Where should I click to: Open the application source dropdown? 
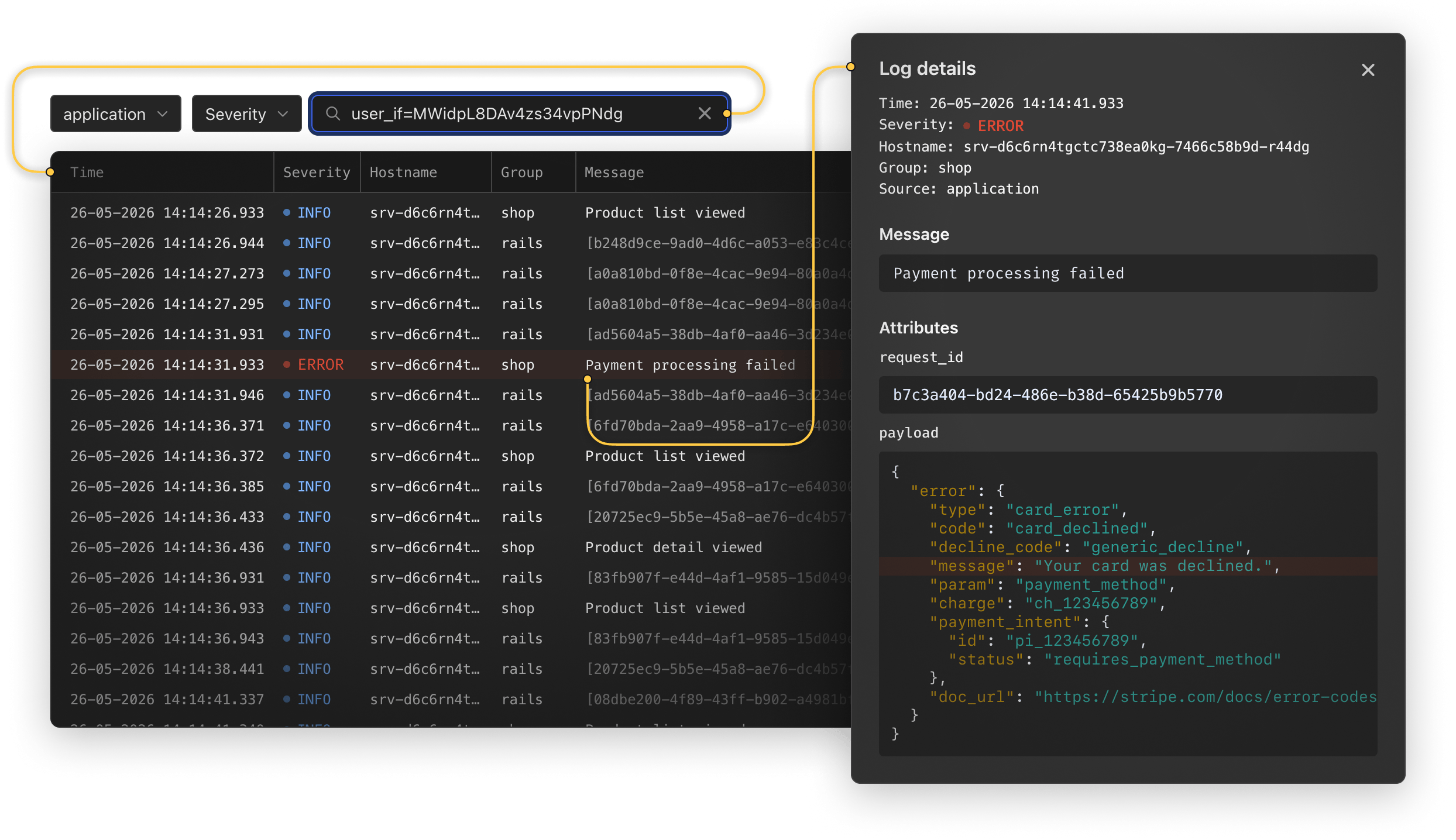115,113
